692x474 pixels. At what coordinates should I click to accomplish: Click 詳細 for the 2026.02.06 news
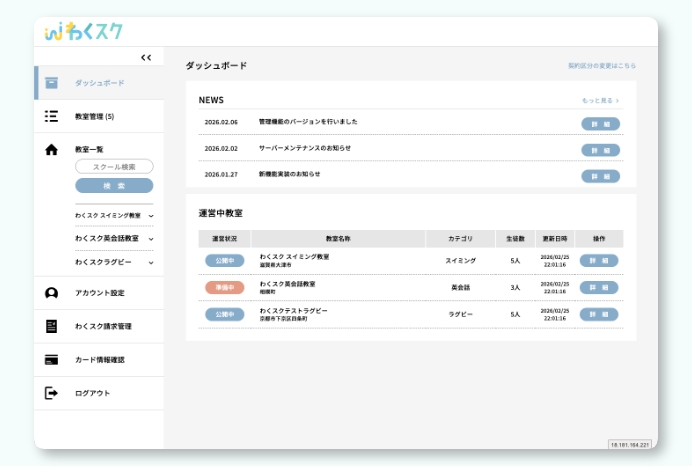point(600,123)
